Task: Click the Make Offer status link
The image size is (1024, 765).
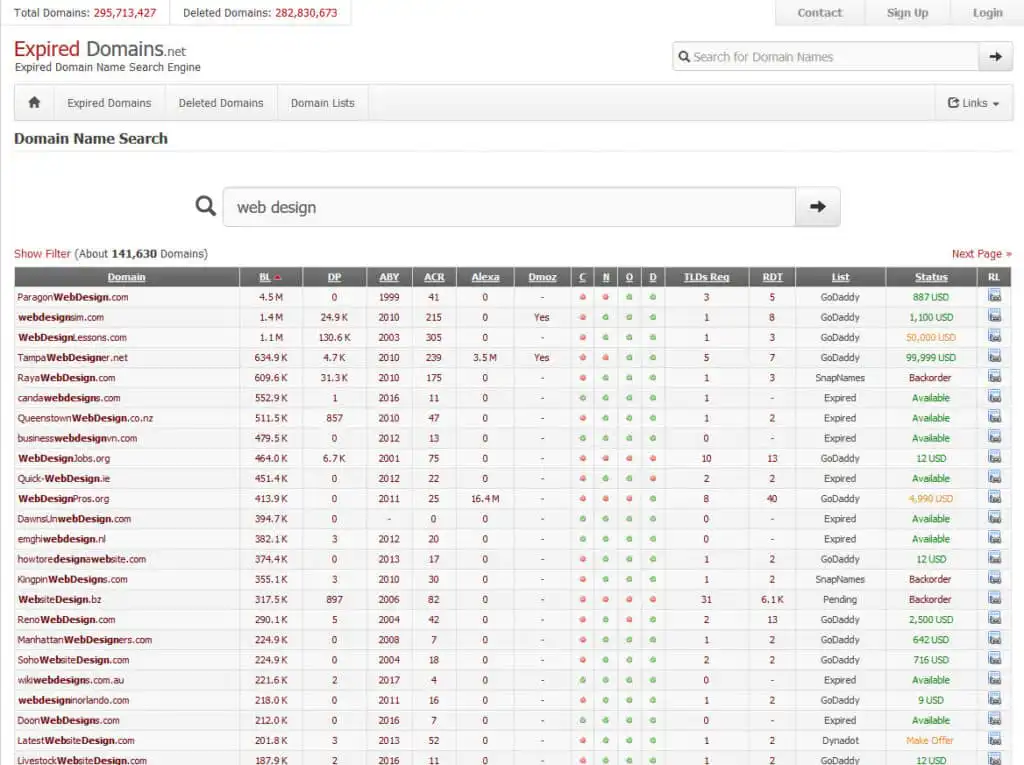Action: pyautogui.click(x=930, y=740)
